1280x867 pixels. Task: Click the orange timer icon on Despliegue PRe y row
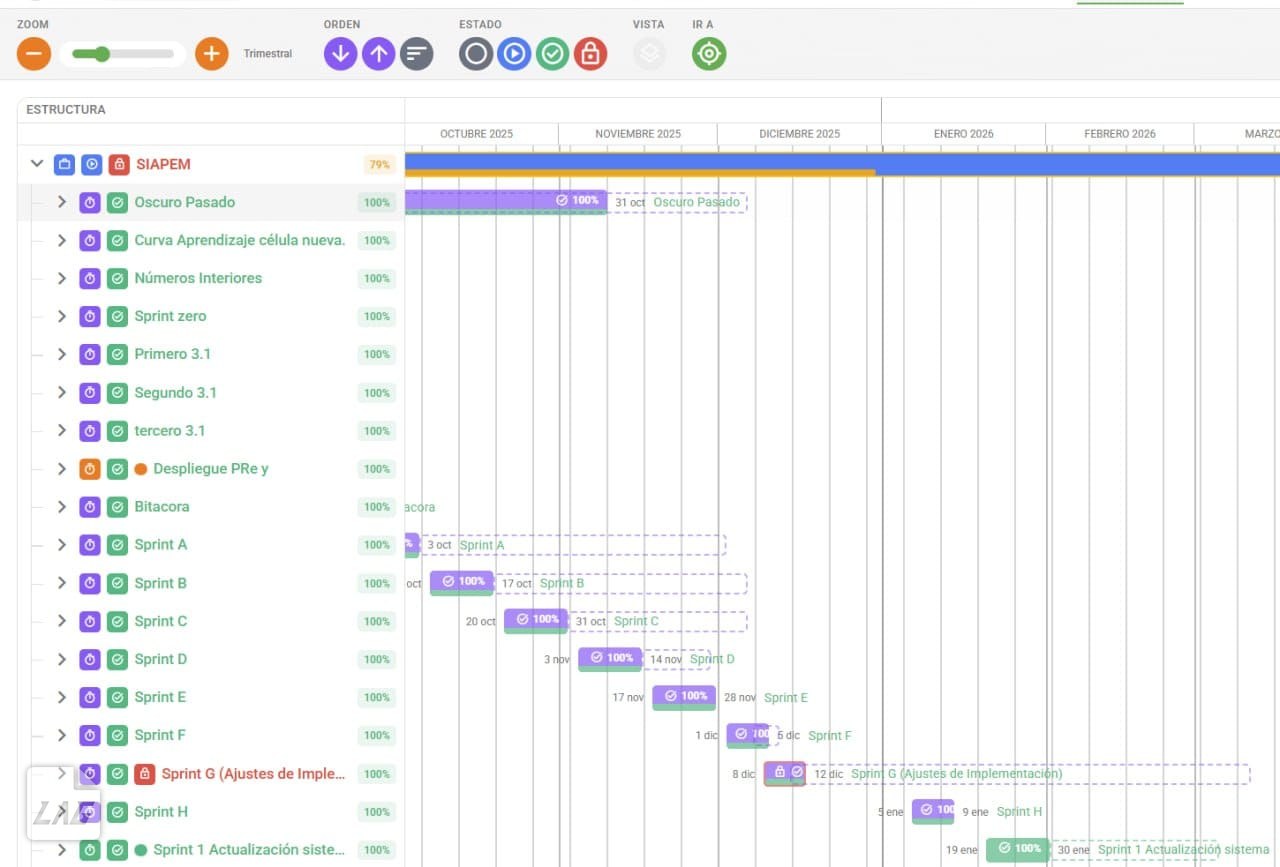(90, 468)
